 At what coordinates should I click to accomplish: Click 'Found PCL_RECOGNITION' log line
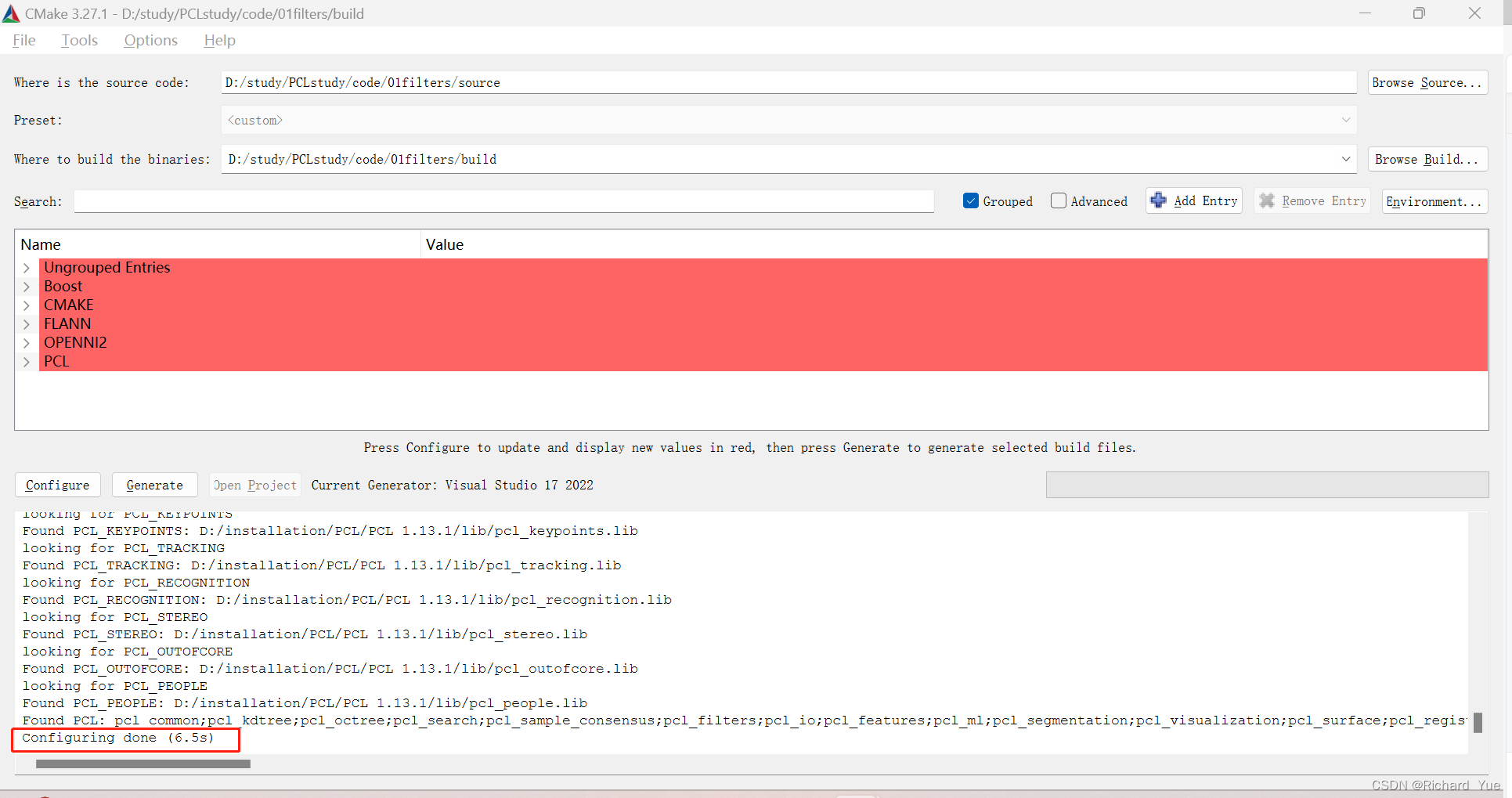click(347, 600)
